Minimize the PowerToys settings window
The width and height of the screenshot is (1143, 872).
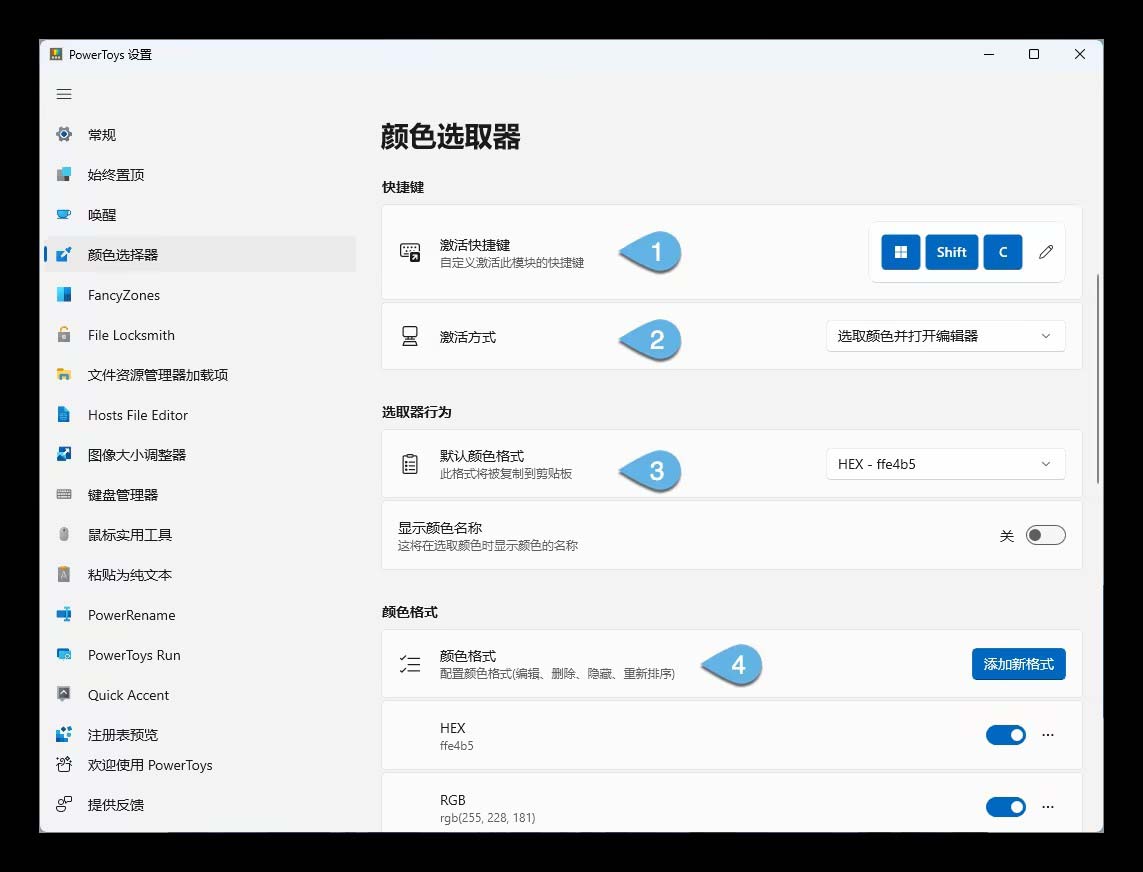pos(988,54)
